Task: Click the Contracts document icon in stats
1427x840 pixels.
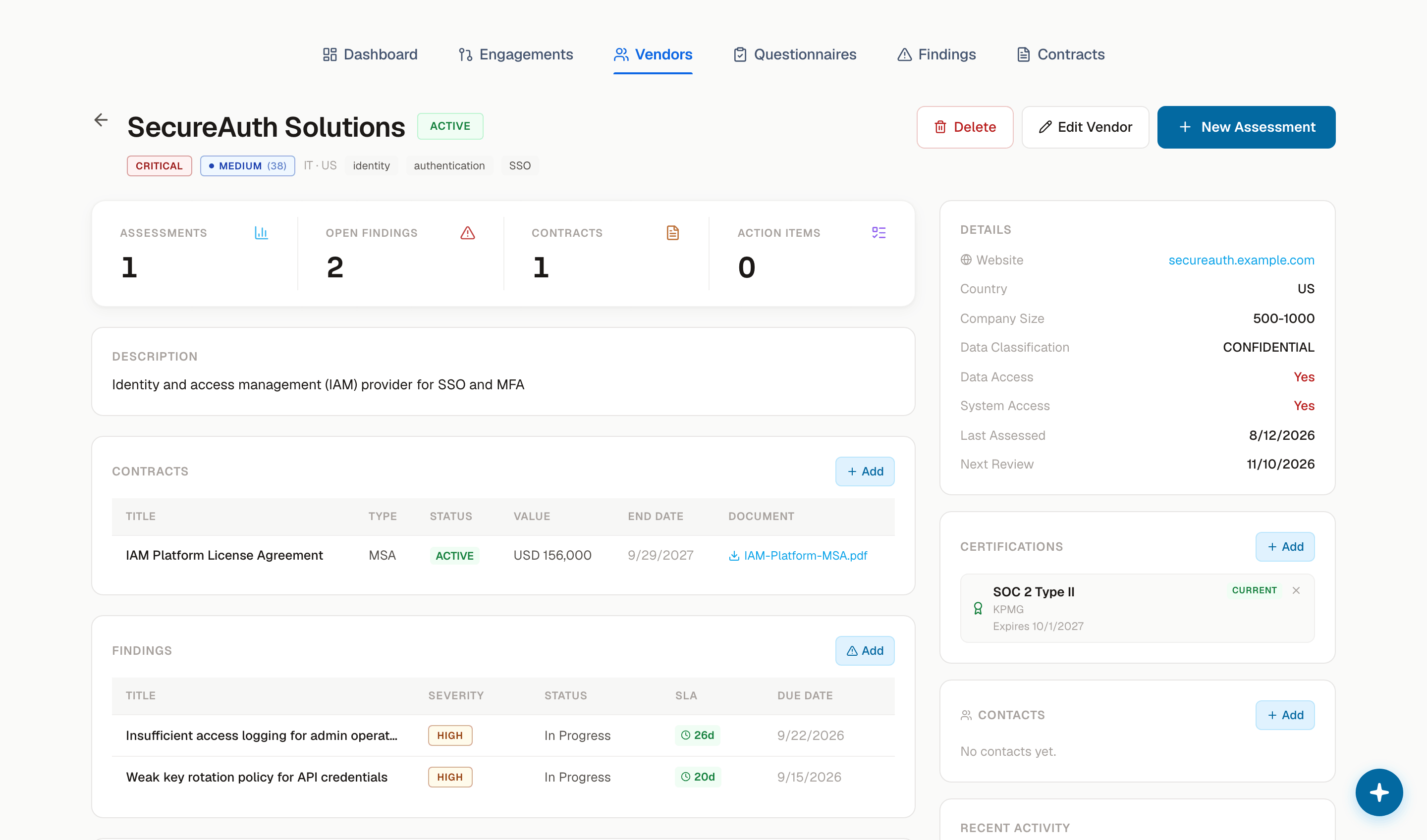Action: click(x=673, y=233)
